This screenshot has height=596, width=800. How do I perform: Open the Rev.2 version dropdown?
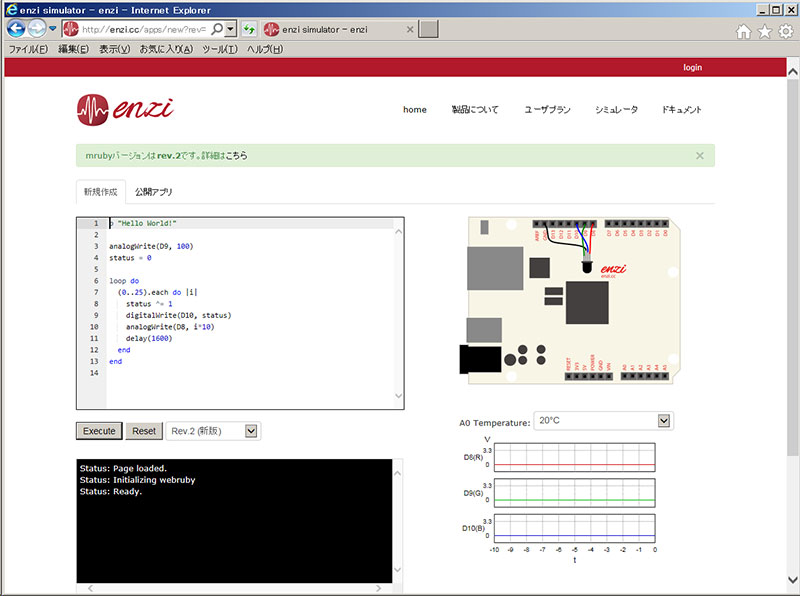tap(213, 430)
